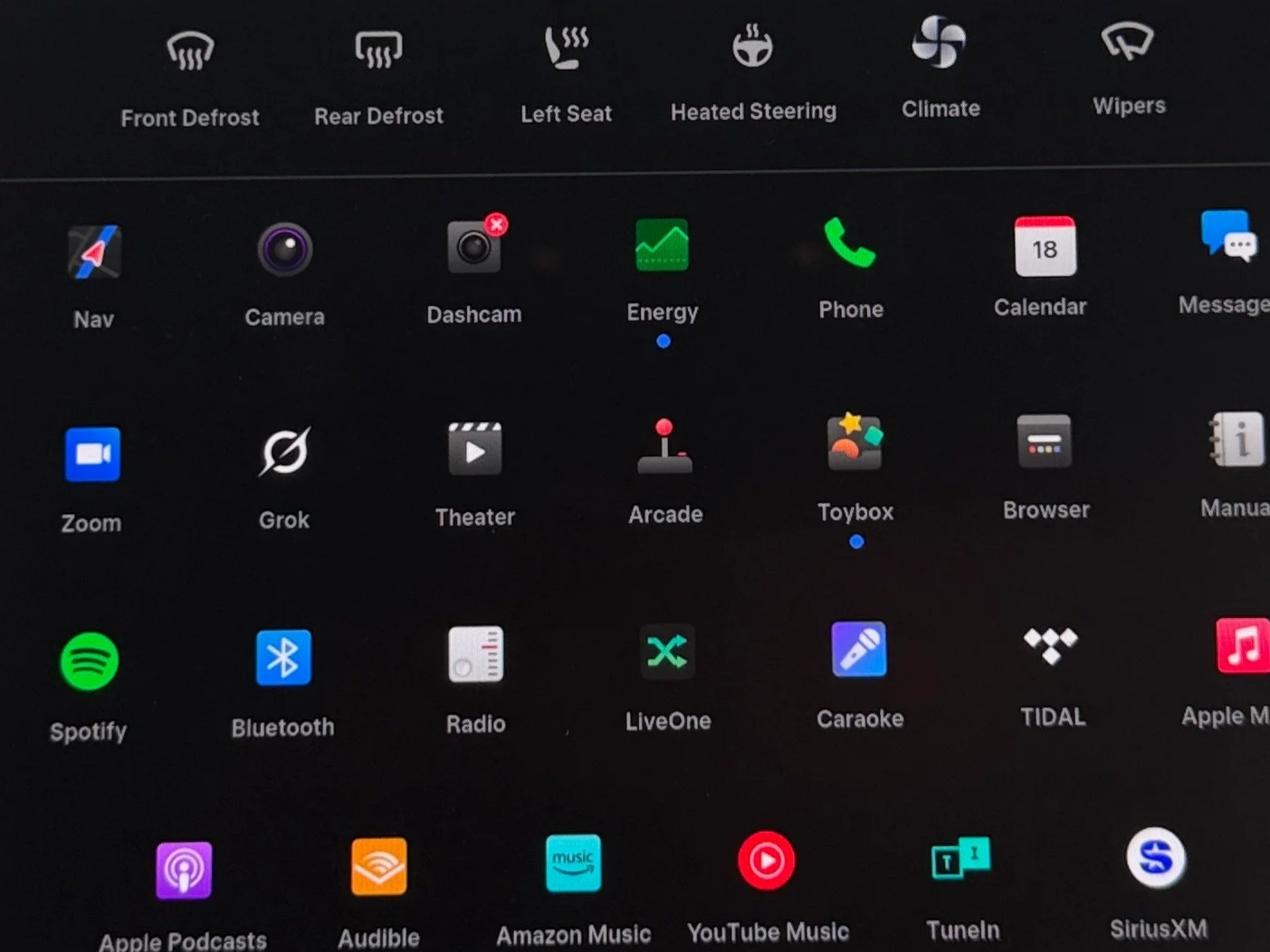
Task: Open the Energy graph app
Action: (663, 244)
